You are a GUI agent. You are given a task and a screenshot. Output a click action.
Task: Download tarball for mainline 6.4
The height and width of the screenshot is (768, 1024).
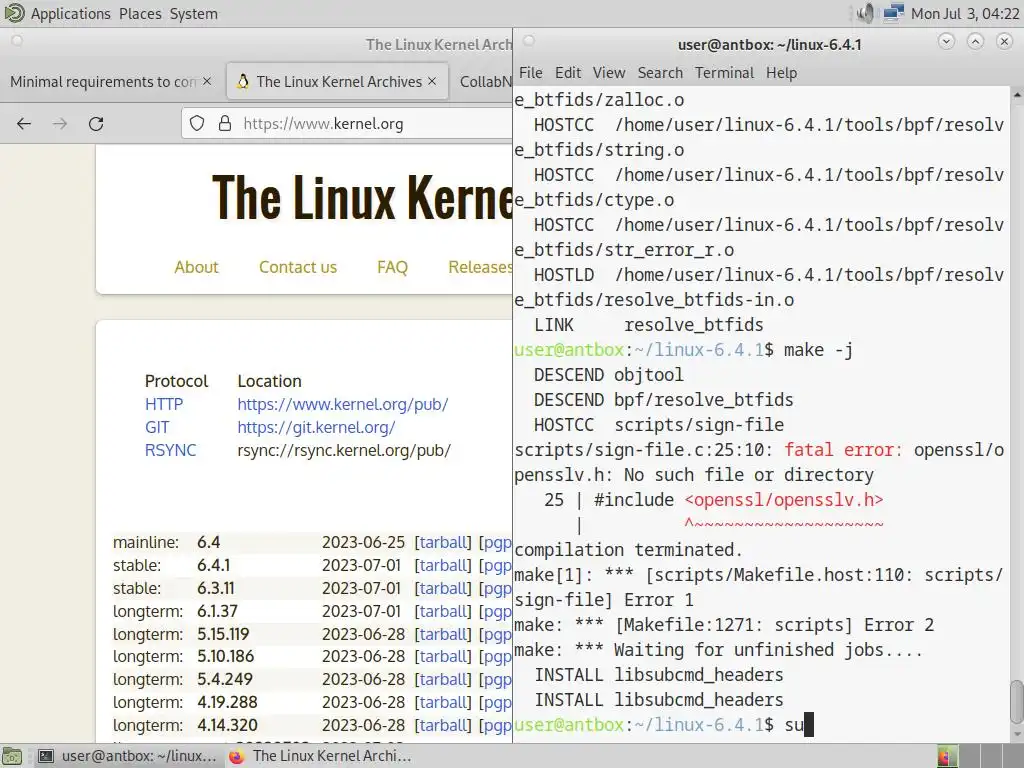tap(443, 542)
